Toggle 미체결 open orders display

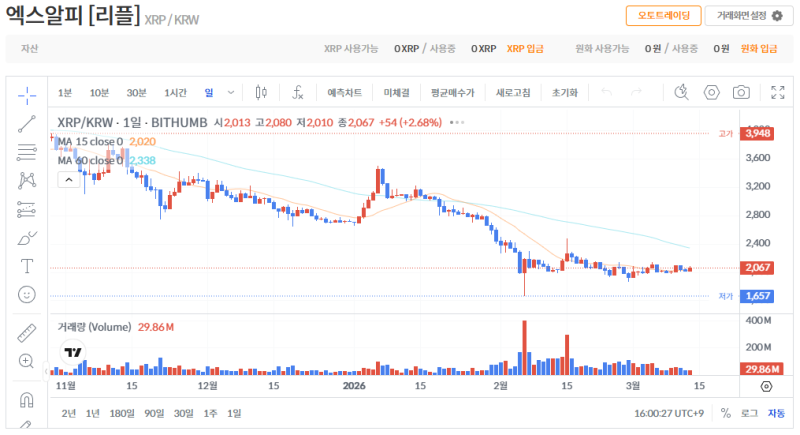(396, 92)
